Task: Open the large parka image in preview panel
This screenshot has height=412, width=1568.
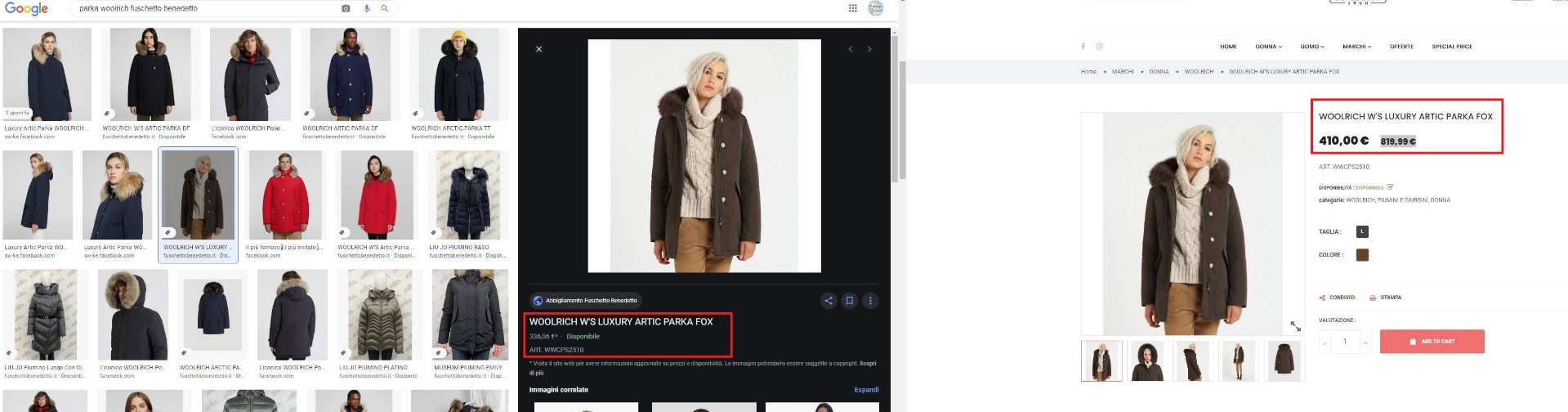Action: (704, 156)
